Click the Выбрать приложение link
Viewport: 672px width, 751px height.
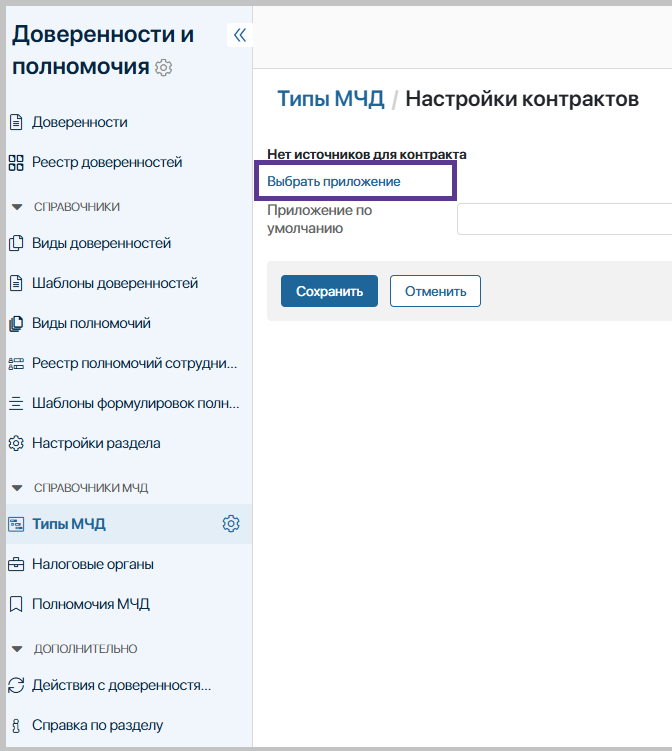(x=334, y=182)
